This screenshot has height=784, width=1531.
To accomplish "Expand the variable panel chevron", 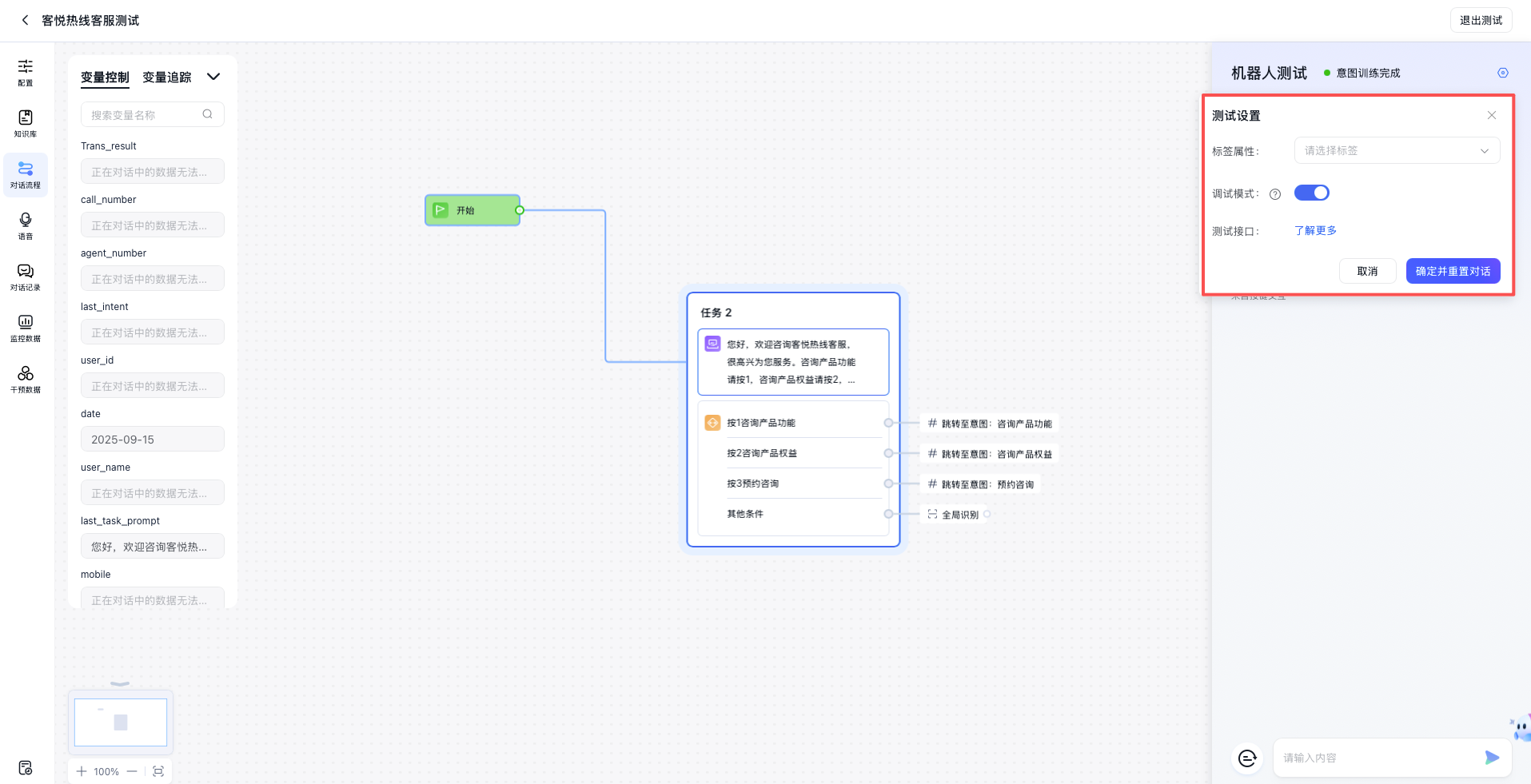I will [x=213, y=77].
